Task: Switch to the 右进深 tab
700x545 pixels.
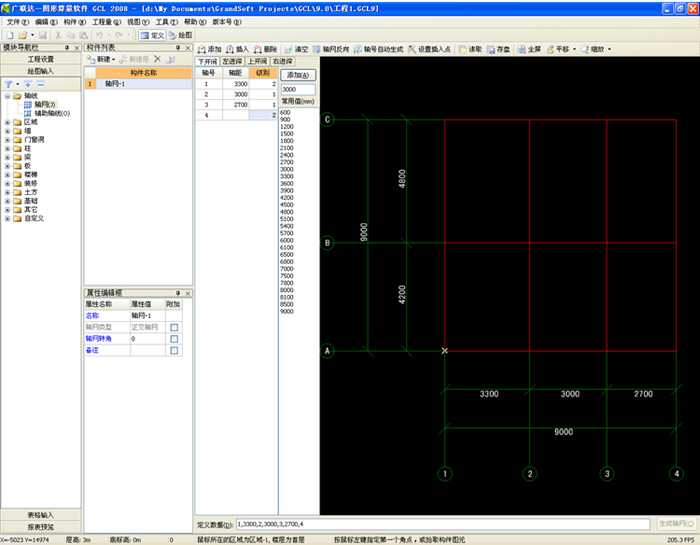Action: [x=282, y=62]
